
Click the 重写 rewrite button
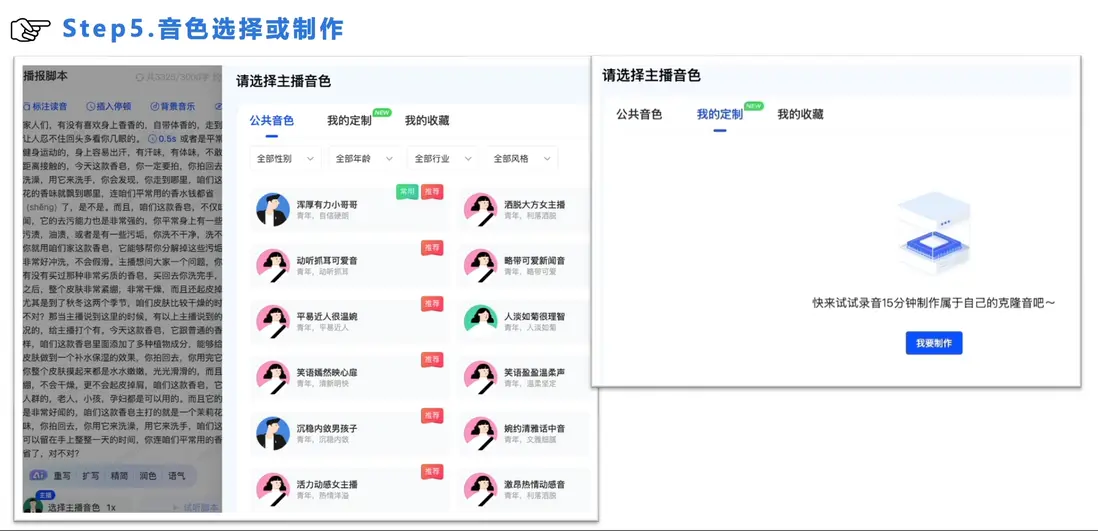coord(62,476)
